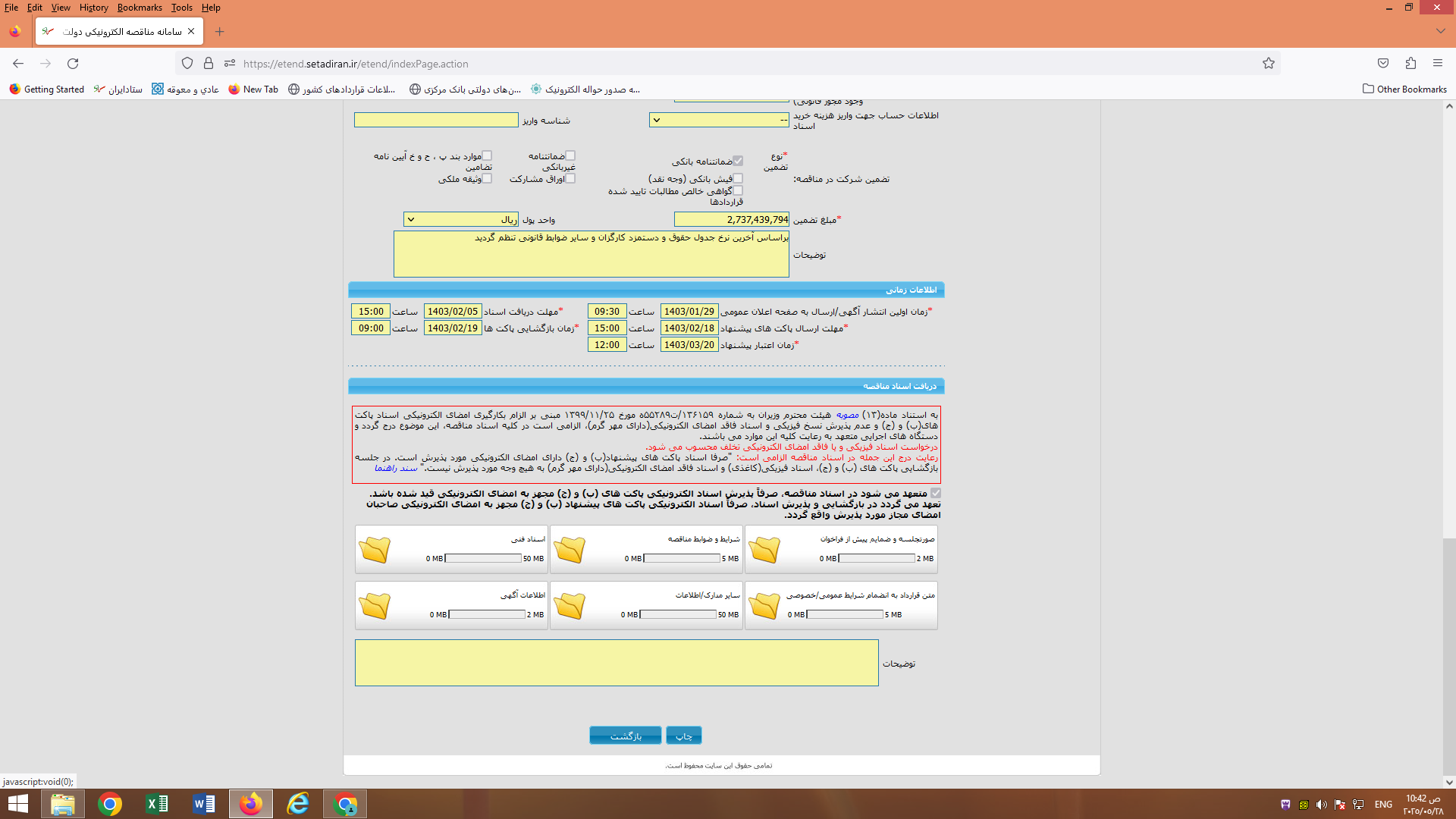Click زمان بازگشایی پاکت ها date 1403/02/19
This screenshot has height=819, width=1456.
[x=453, y=328]
